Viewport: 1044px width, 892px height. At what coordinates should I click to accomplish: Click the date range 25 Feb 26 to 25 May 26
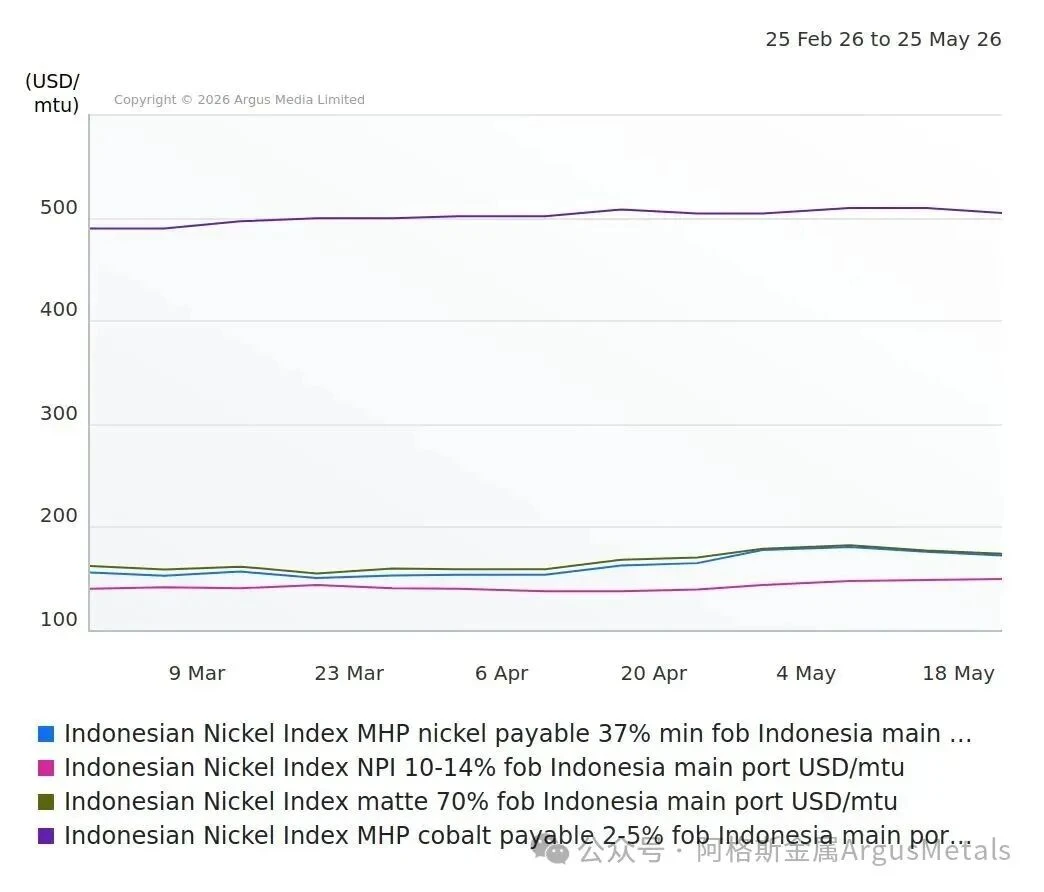click(884, 39)
